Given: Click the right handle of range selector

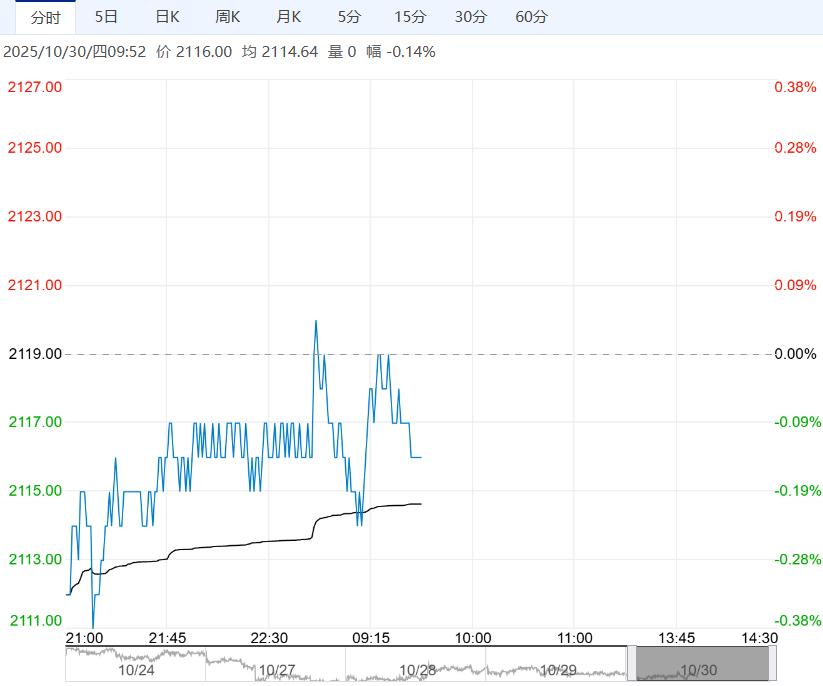Looking at the screenshot, I should (773, 664).
